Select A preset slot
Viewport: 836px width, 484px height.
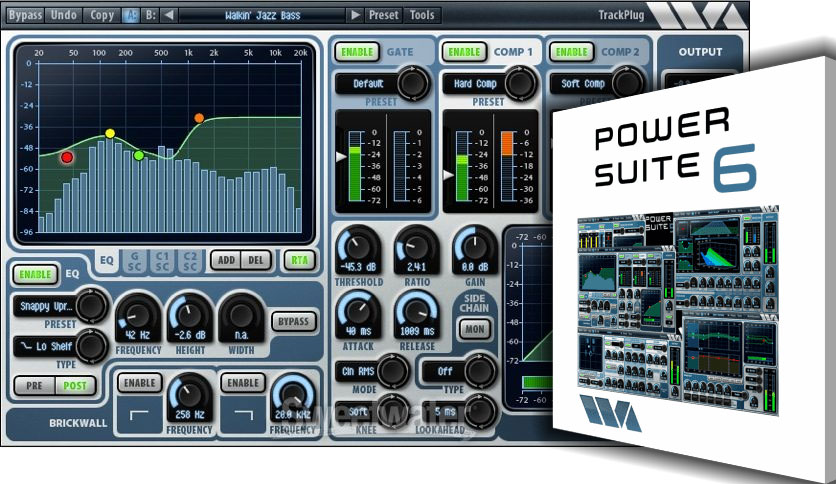pyautogui.click(x=131, y=15)
